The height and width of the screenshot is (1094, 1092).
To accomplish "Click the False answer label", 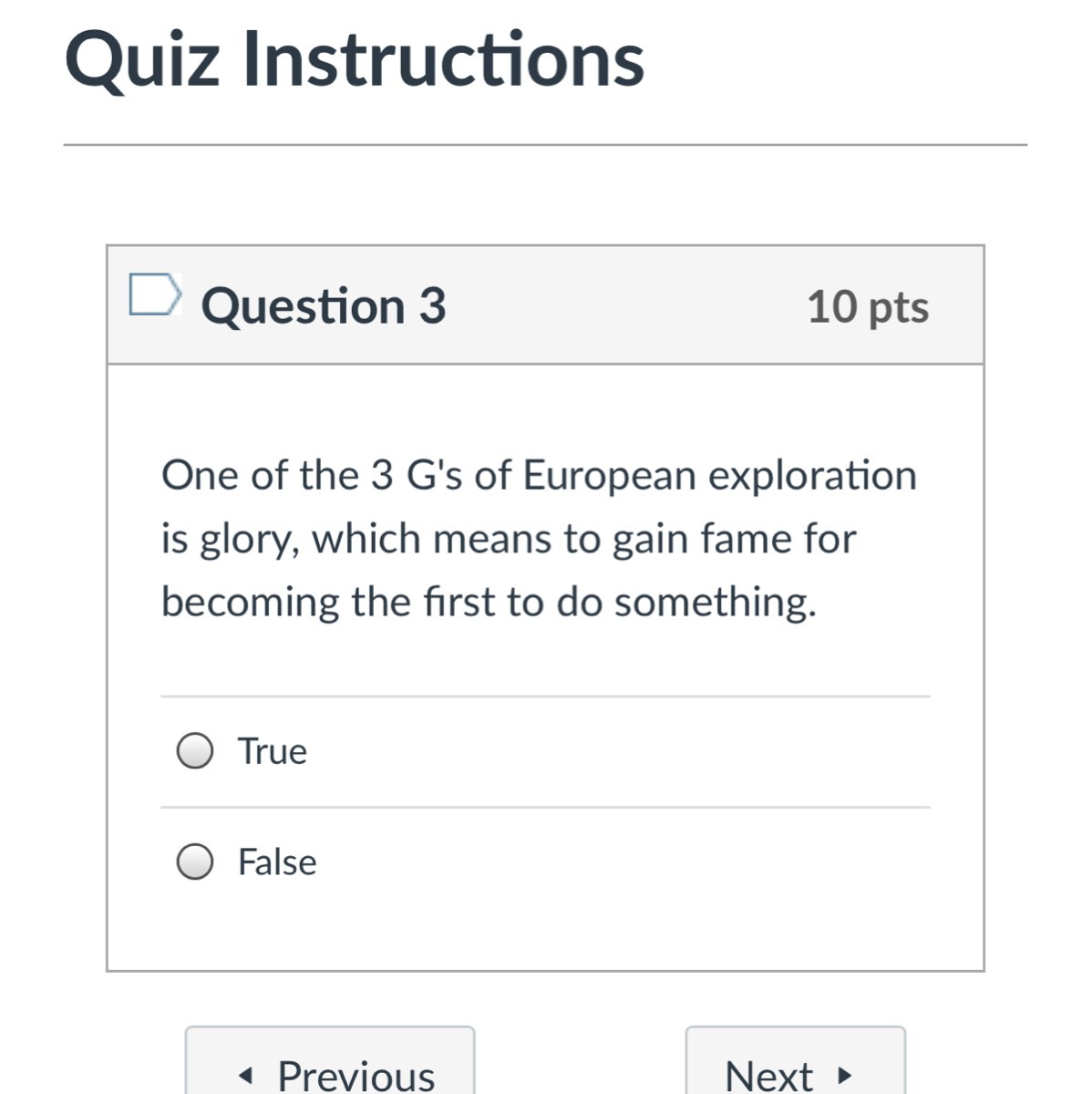I will [277, 862].
